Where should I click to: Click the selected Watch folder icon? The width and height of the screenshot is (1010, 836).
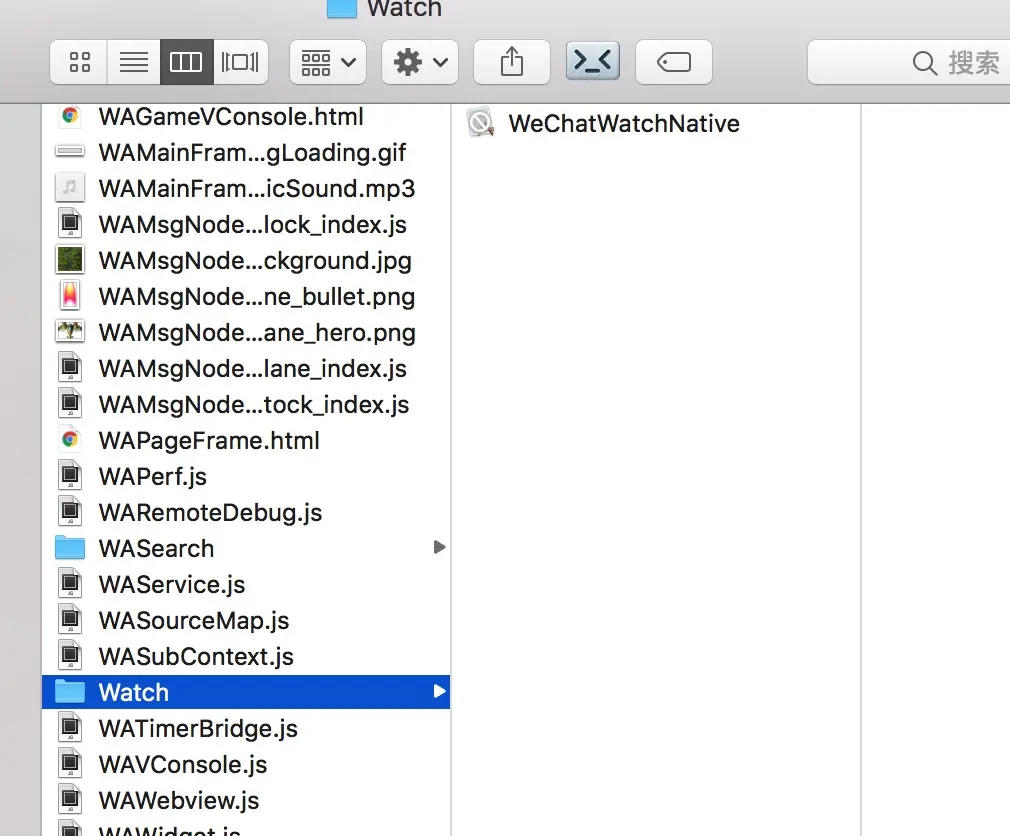pyautogui.click(x=70, y=692)
